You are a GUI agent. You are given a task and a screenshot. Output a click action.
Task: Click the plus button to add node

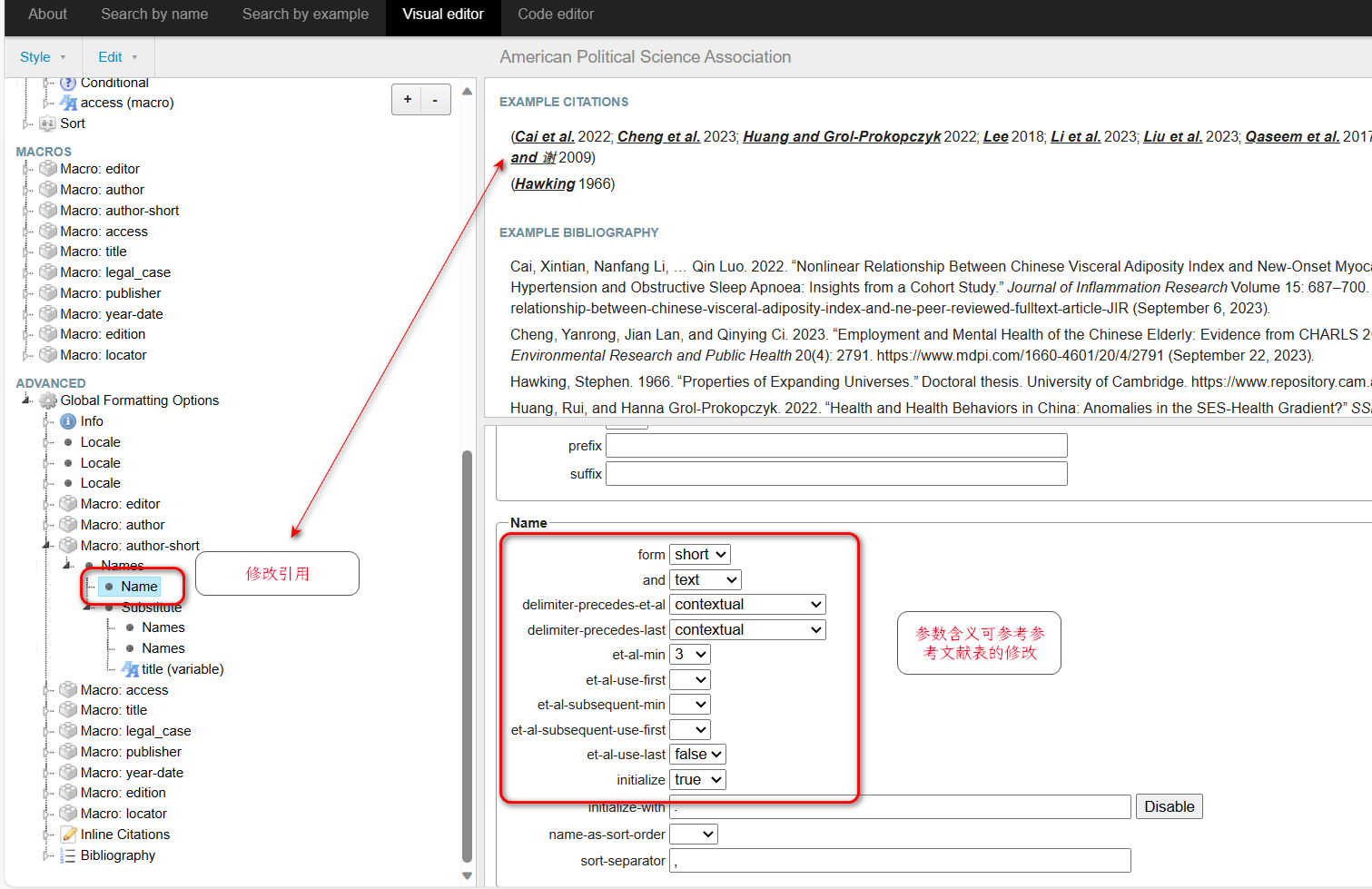407,100
